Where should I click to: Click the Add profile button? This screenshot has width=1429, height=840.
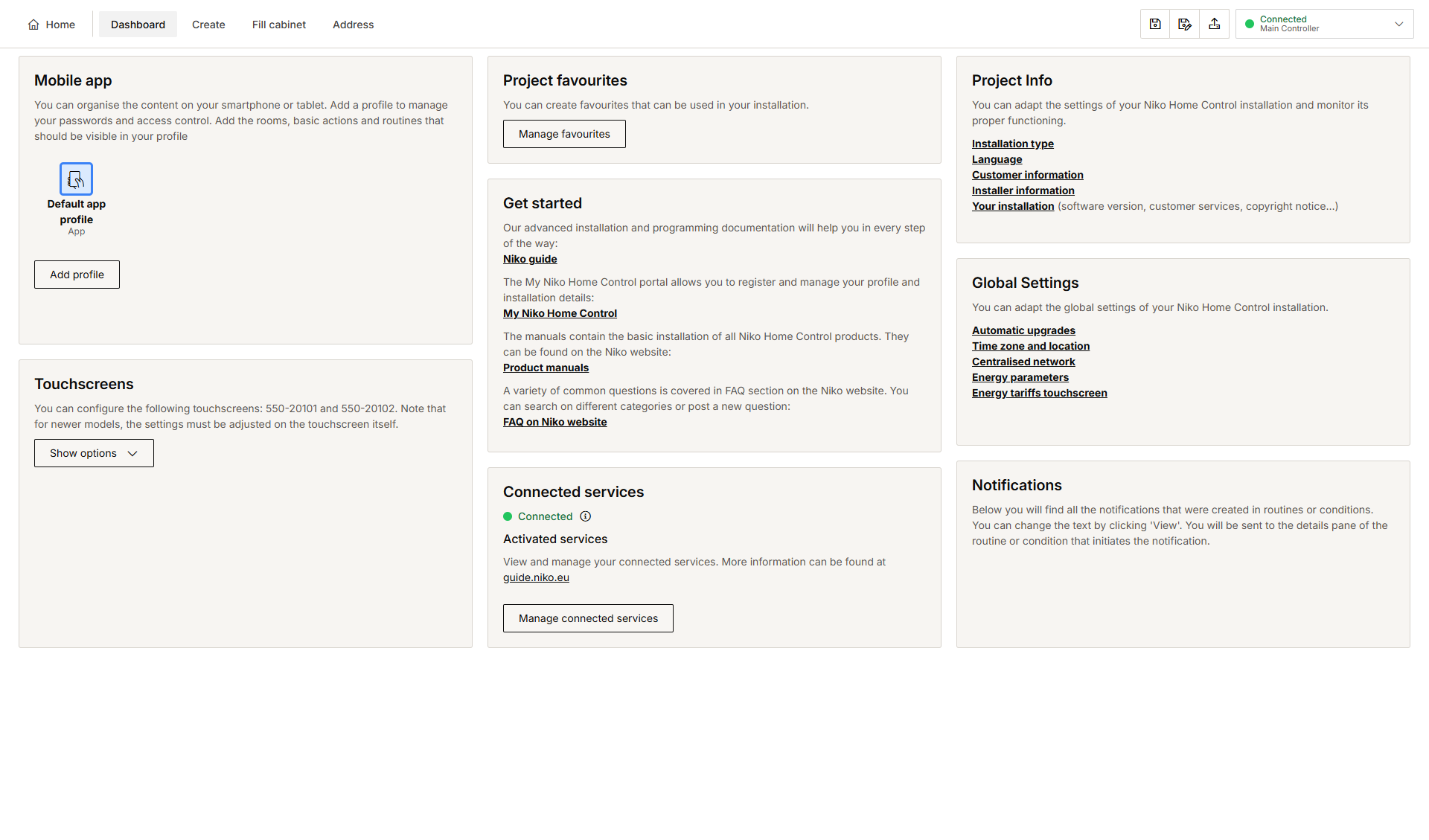[77, 275]
